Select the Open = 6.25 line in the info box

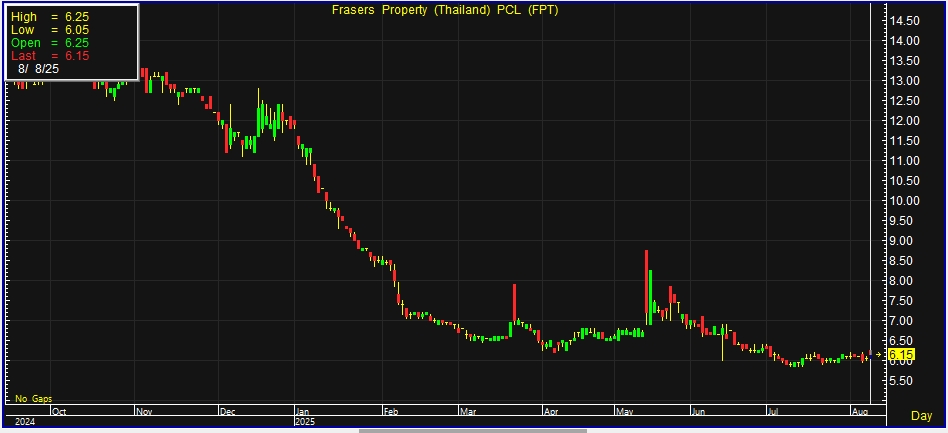pos(50,43)
